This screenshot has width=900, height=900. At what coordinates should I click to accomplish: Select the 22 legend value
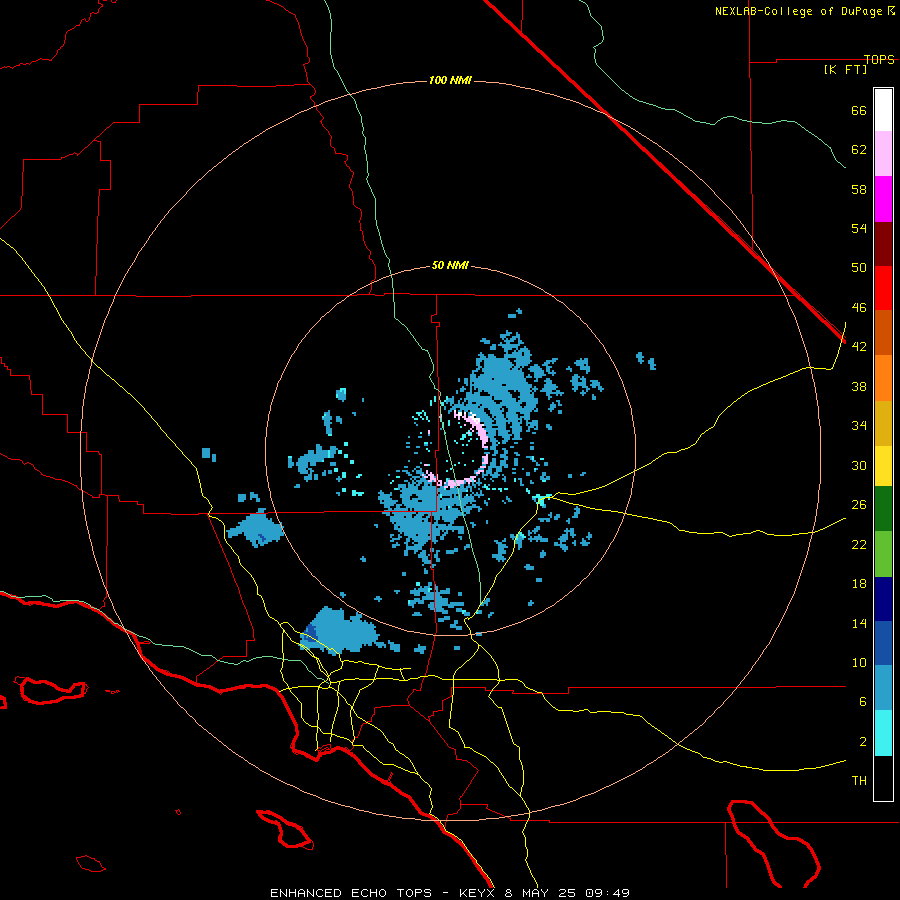(x=859, y=544)
